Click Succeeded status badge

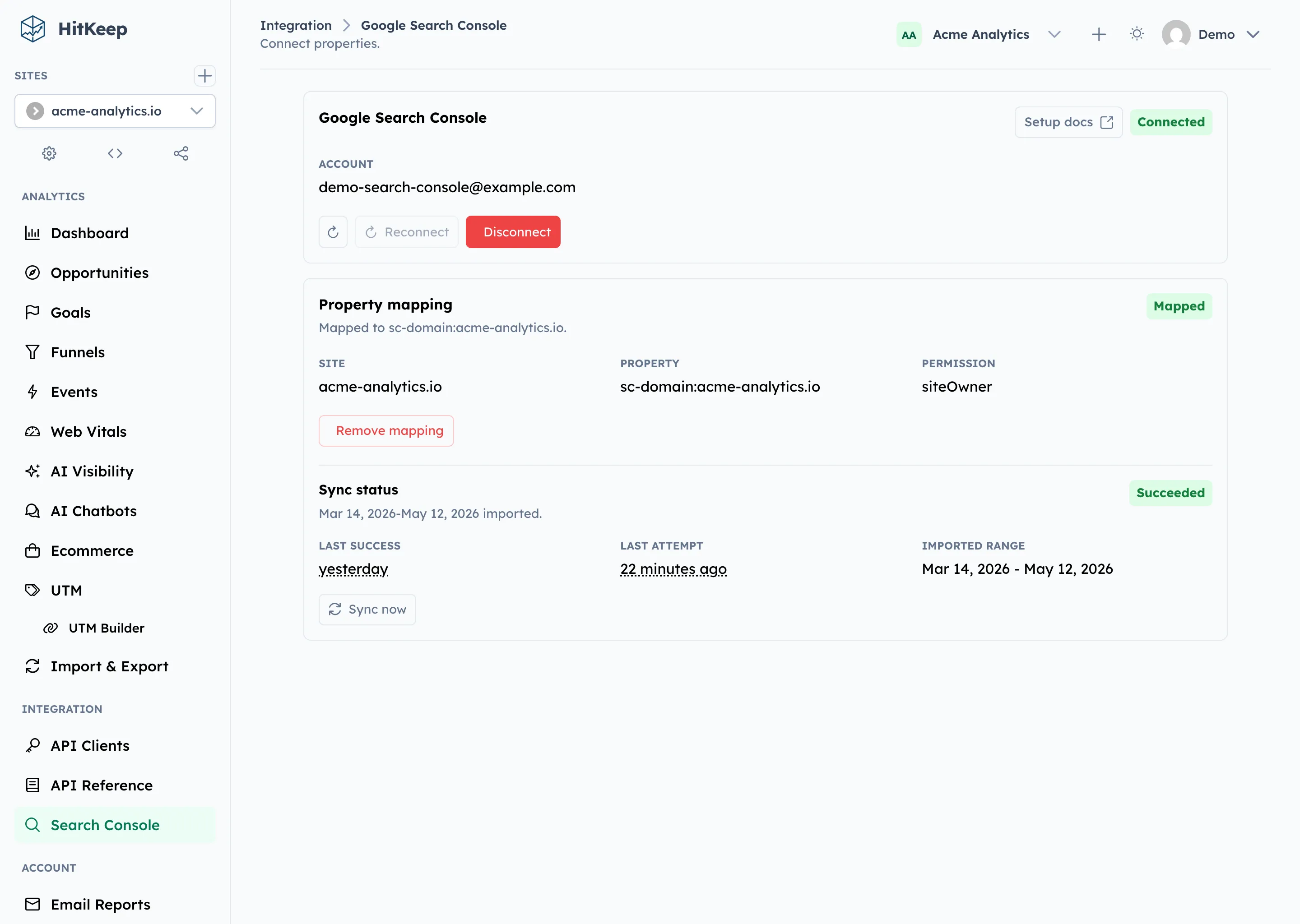coord(1170,493)
